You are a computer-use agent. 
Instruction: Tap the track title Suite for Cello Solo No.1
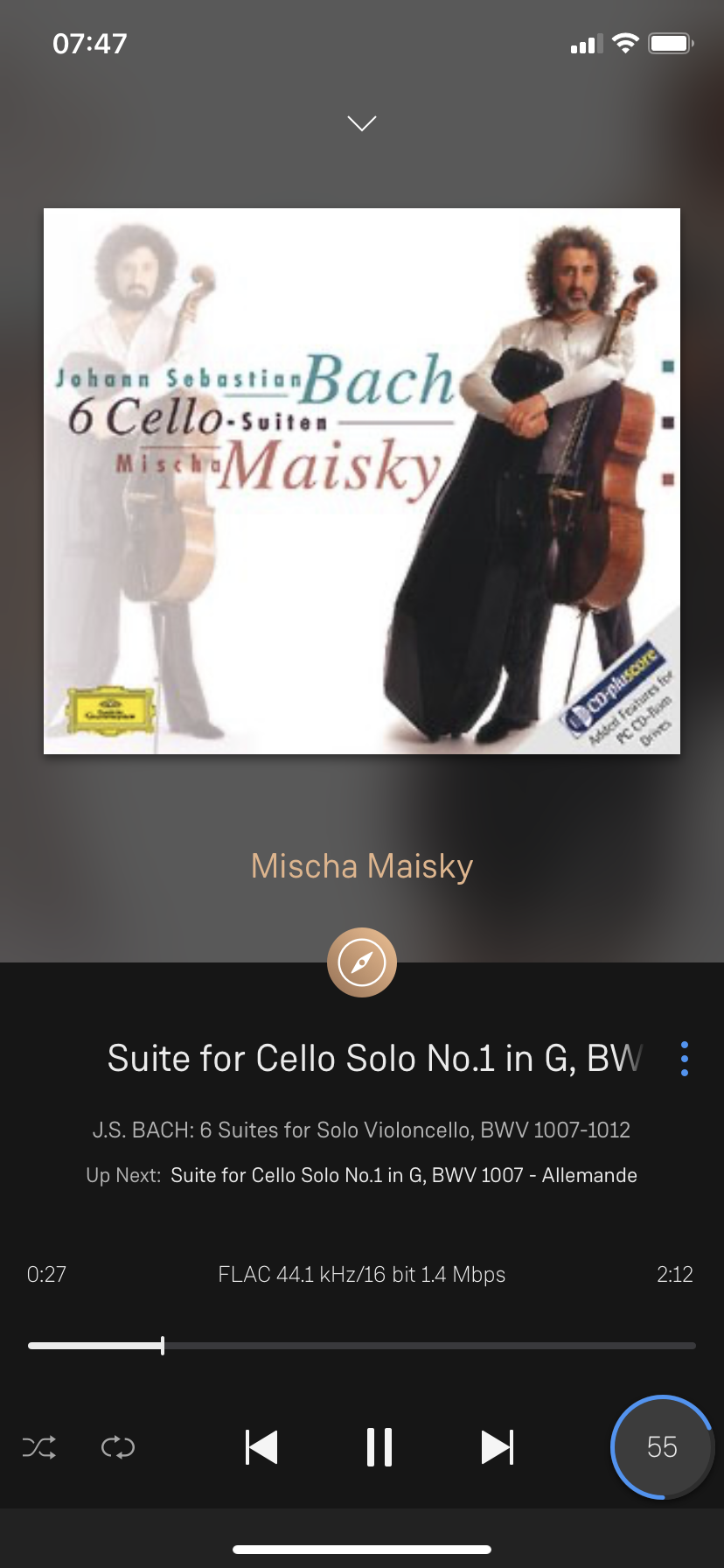(374, 1059)
